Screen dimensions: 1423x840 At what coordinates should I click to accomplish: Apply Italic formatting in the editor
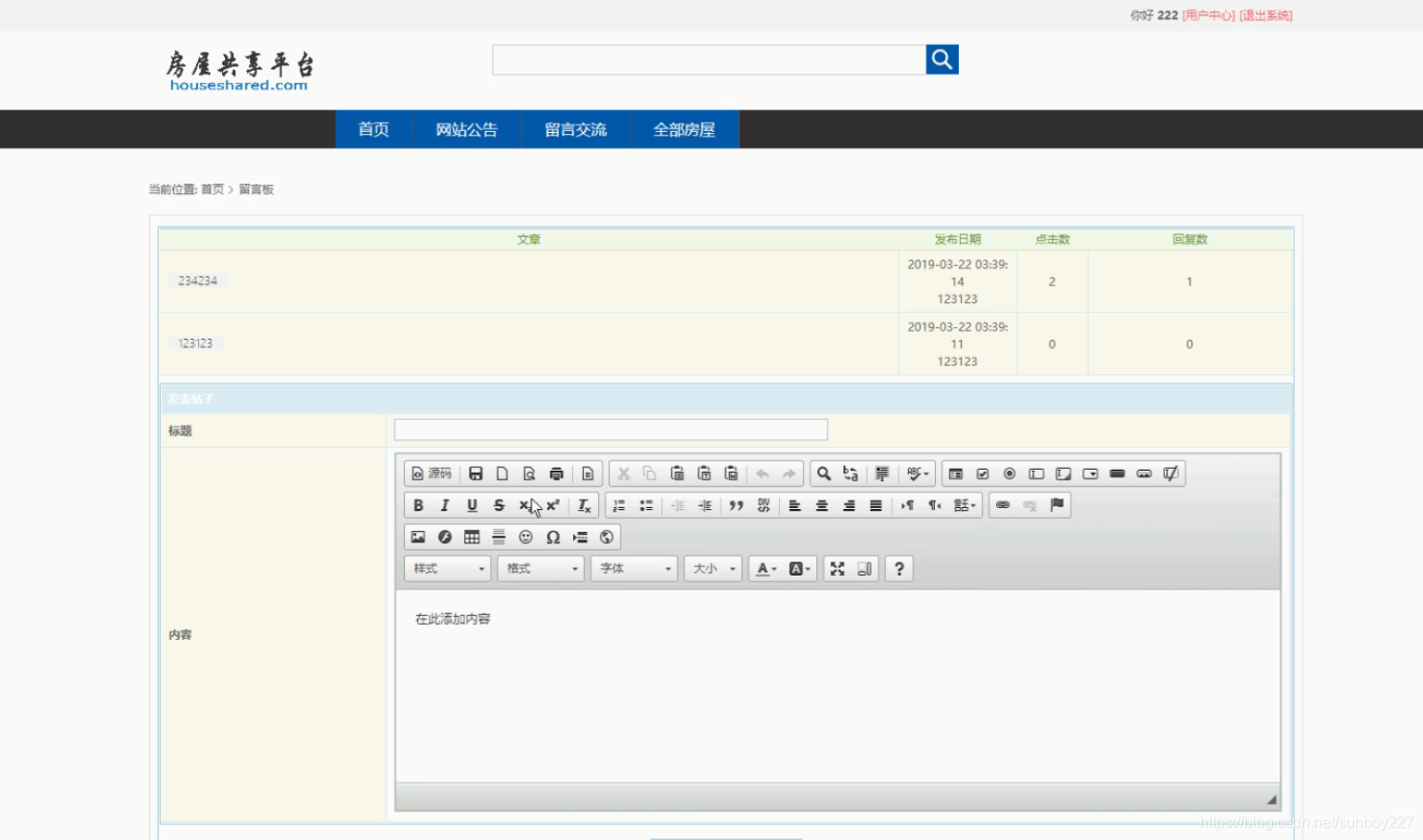[x=445, y=505]
